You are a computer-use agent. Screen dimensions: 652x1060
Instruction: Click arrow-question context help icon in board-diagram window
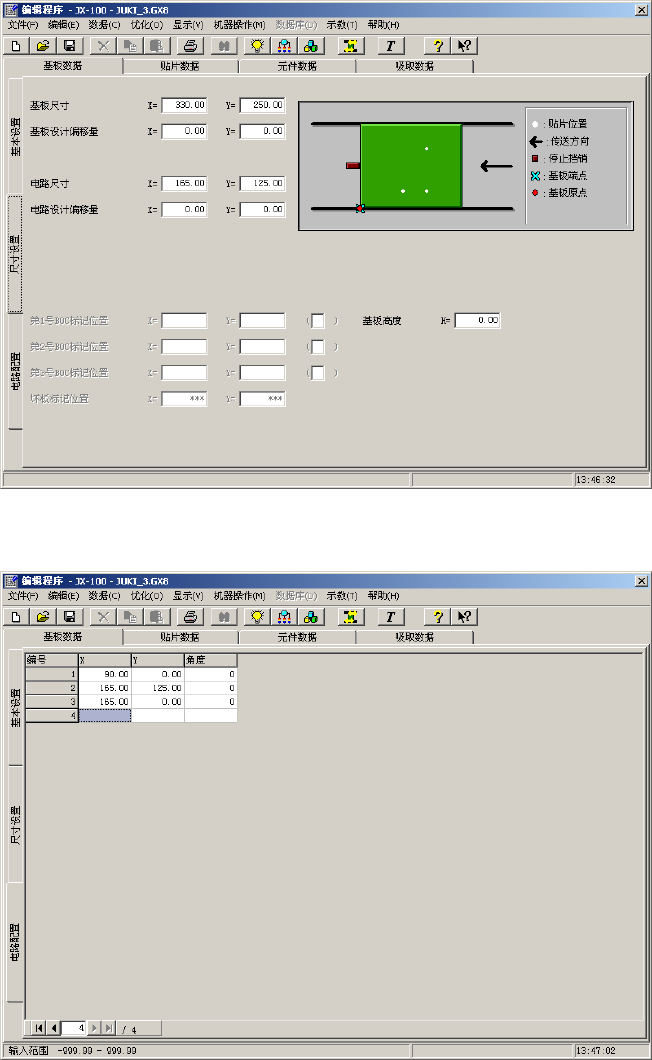pos(465,46)
